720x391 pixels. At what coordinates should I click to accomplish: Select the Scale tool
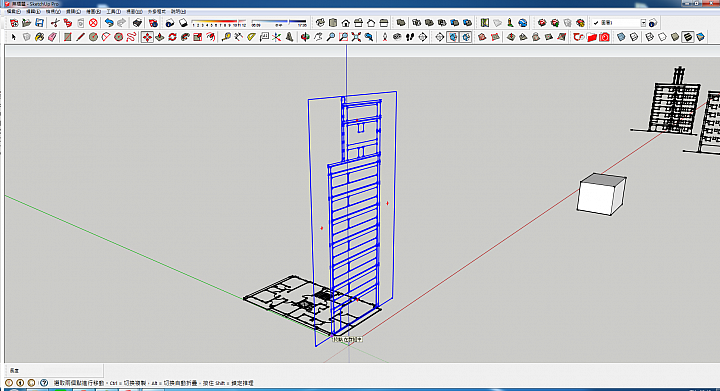[x=198, y=37]
